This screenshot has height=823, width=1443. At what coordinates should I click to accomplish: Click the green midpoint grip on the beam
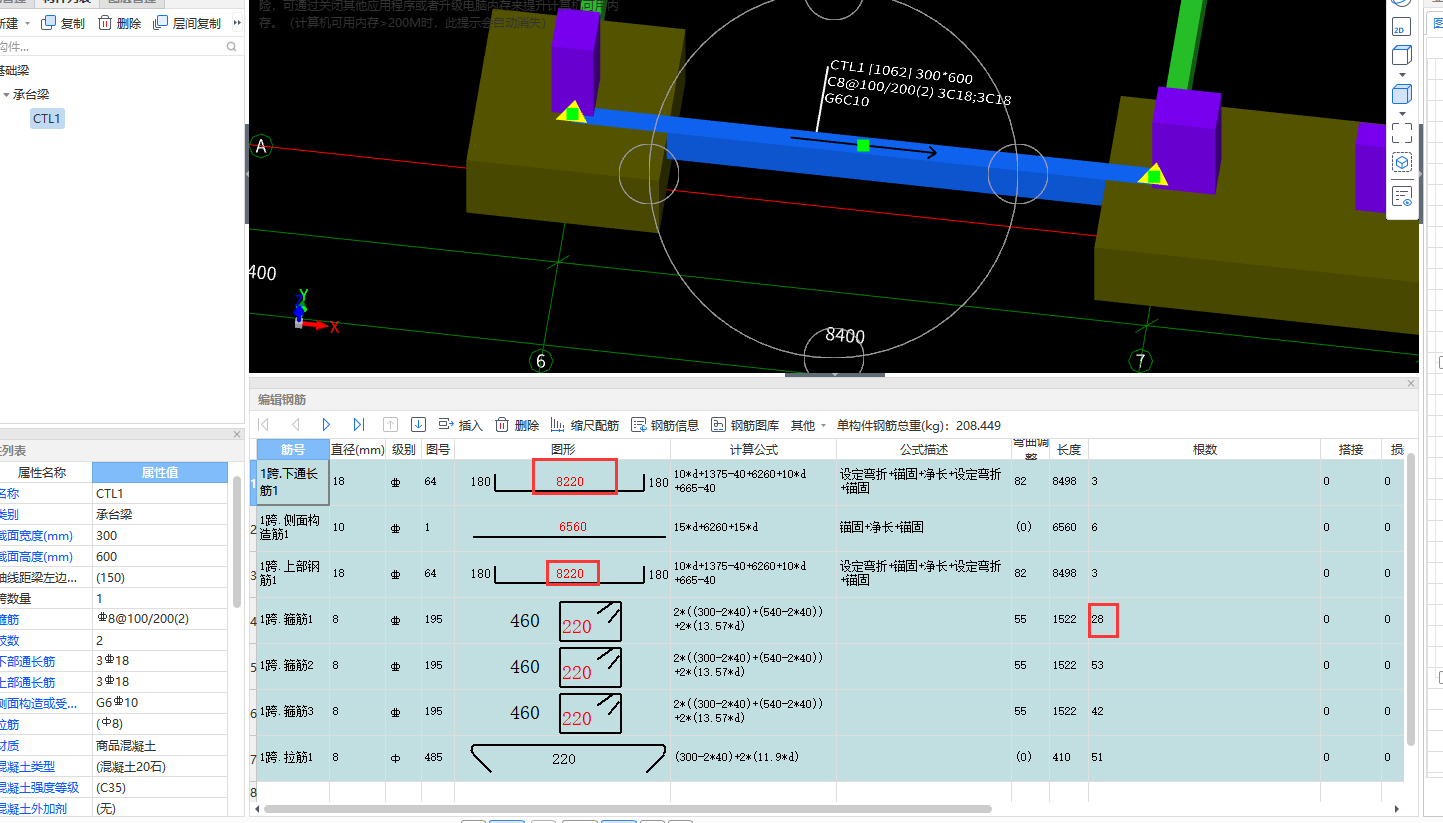(863, 146)
